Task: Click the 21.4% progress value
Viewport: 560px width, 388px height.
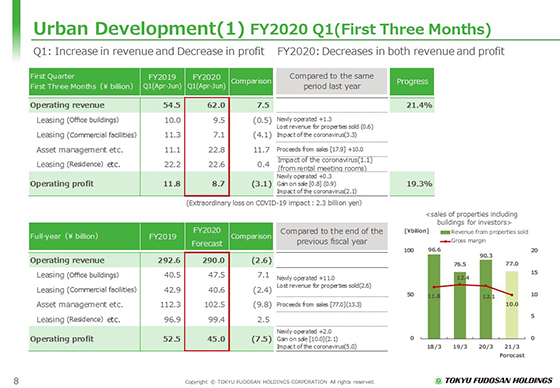Action: click(x=419, y=105)
